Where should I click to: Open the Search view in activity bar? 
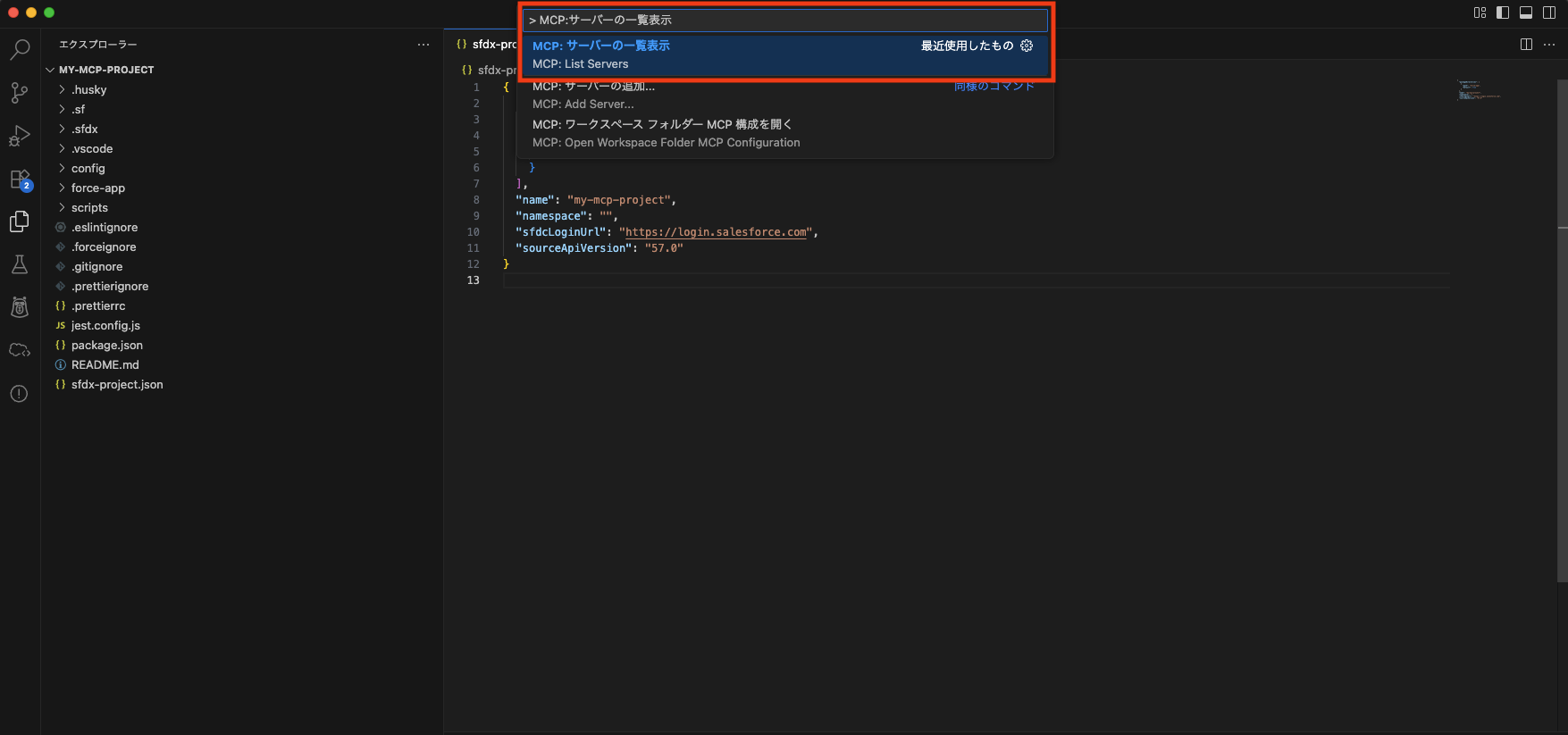20,49
